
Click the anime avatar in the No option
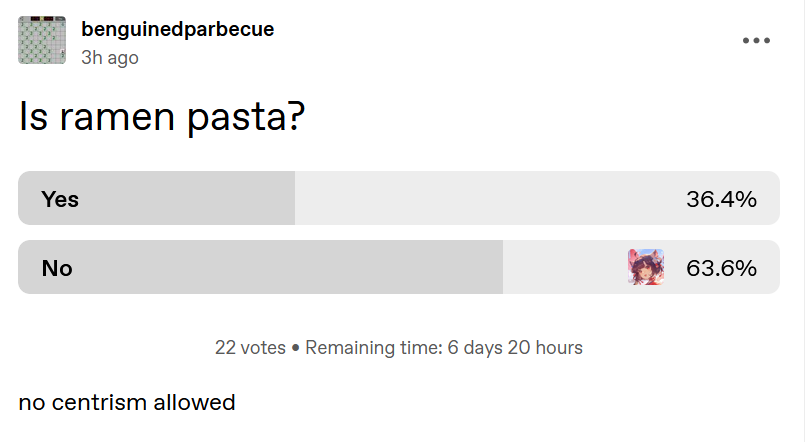tap(646, 267)
